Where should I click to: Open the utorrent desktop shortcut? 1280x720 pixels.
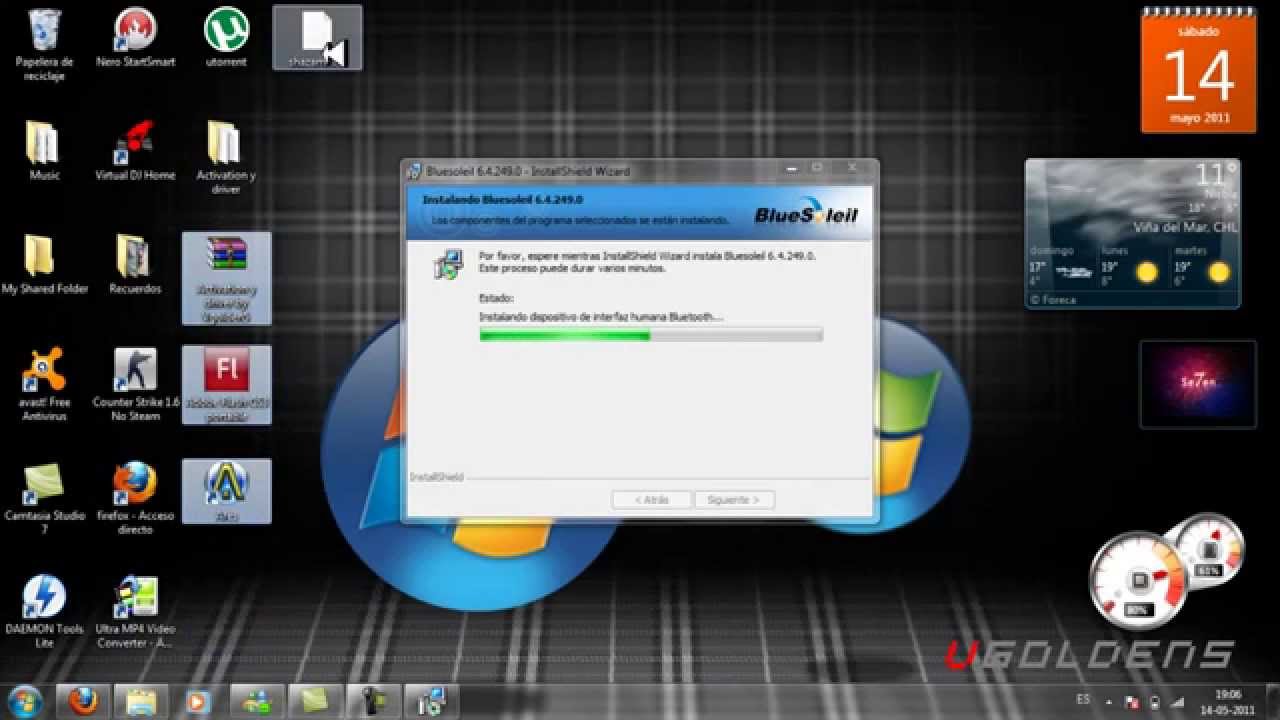coord(226,38)
